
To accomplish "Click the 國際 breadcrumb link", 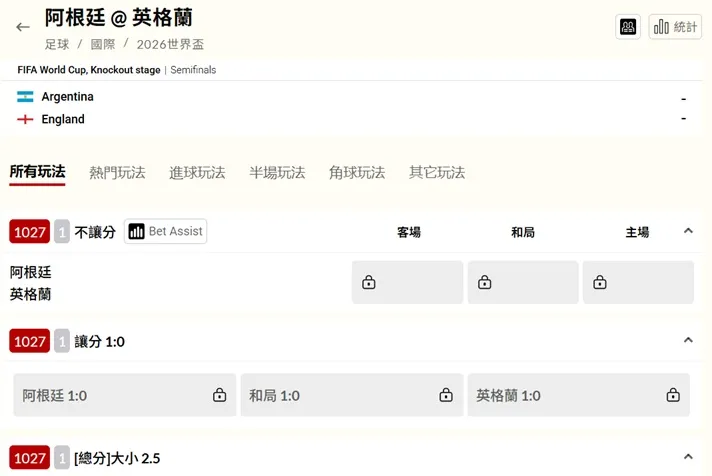I will pos(103,45).
